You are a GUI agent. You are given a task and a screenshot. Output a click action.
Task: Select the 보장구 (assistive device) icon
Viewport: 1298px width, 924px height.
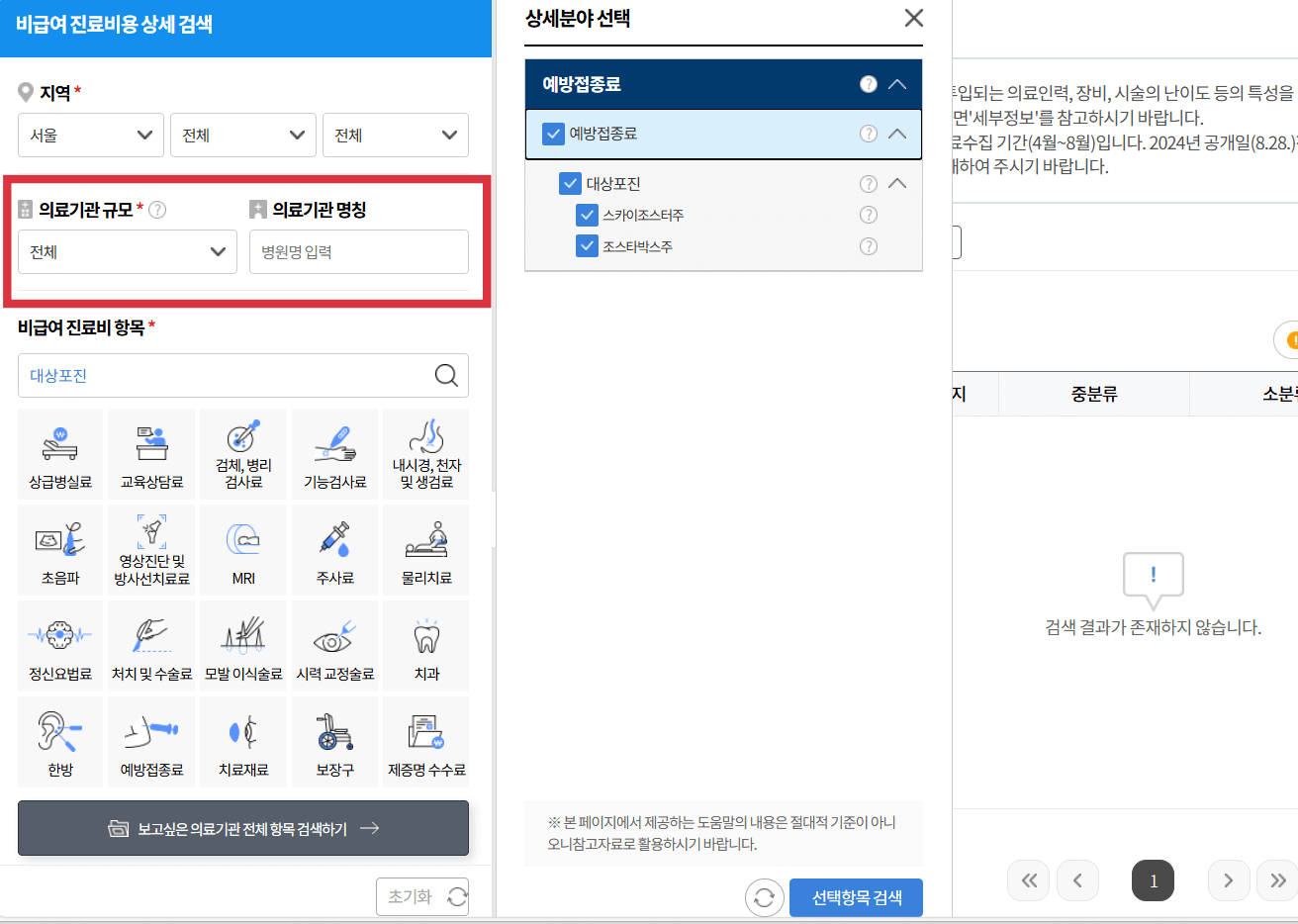click(334, 742)
